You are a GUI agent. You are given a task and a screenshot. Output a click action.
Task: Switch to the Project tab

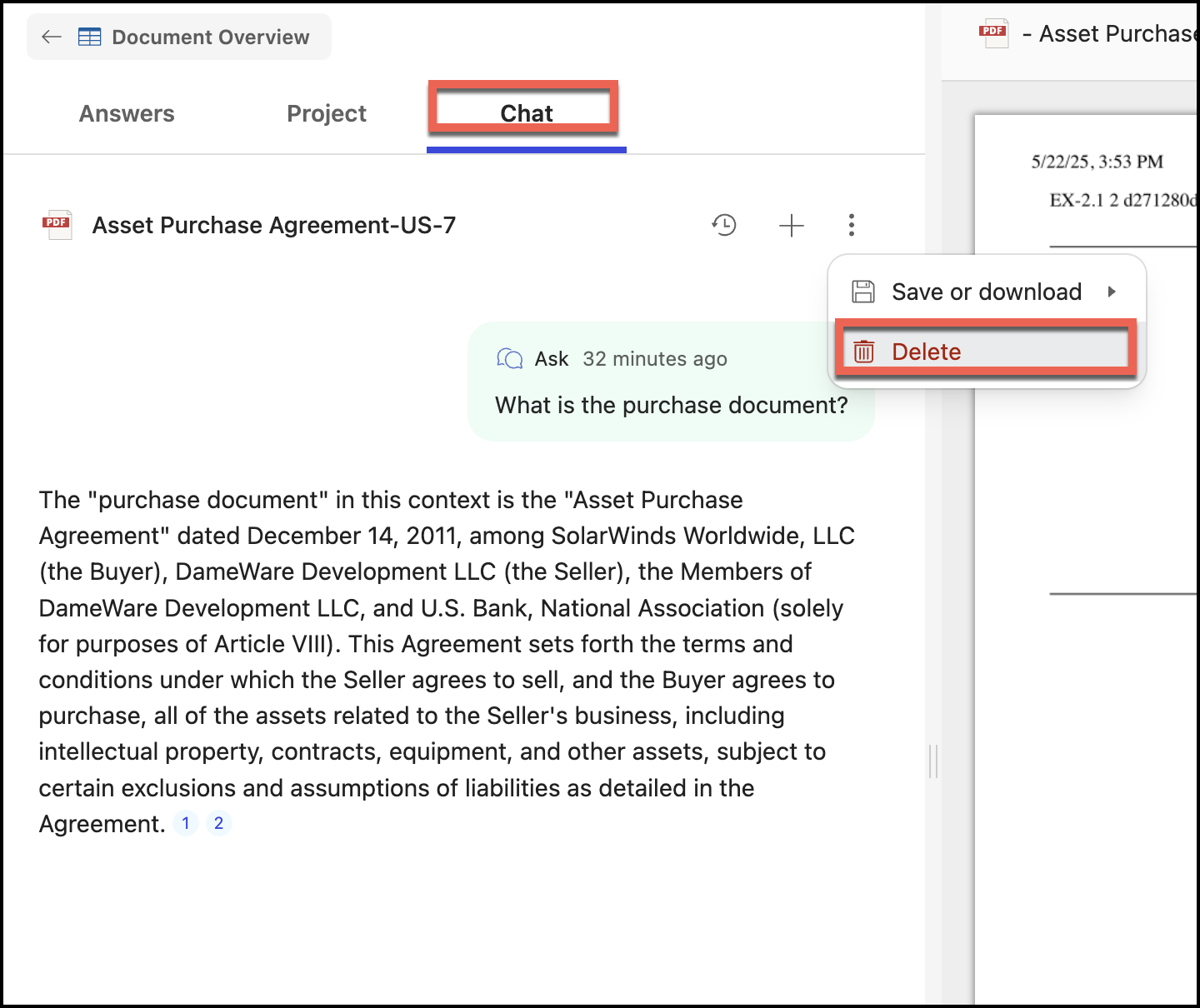point(327,113)
